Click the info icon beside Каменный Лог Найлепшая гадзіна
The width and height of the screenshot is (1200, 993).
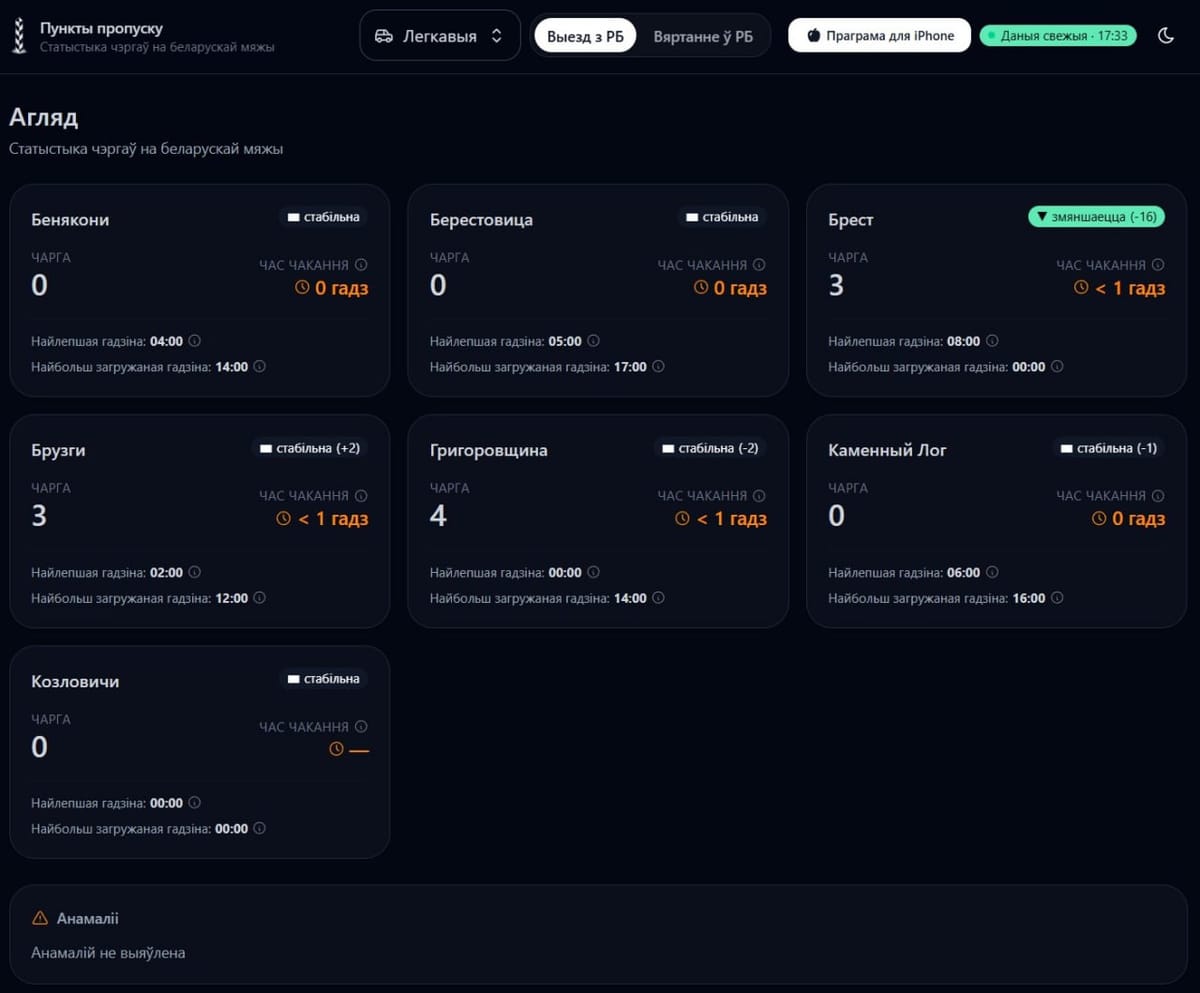992,572
